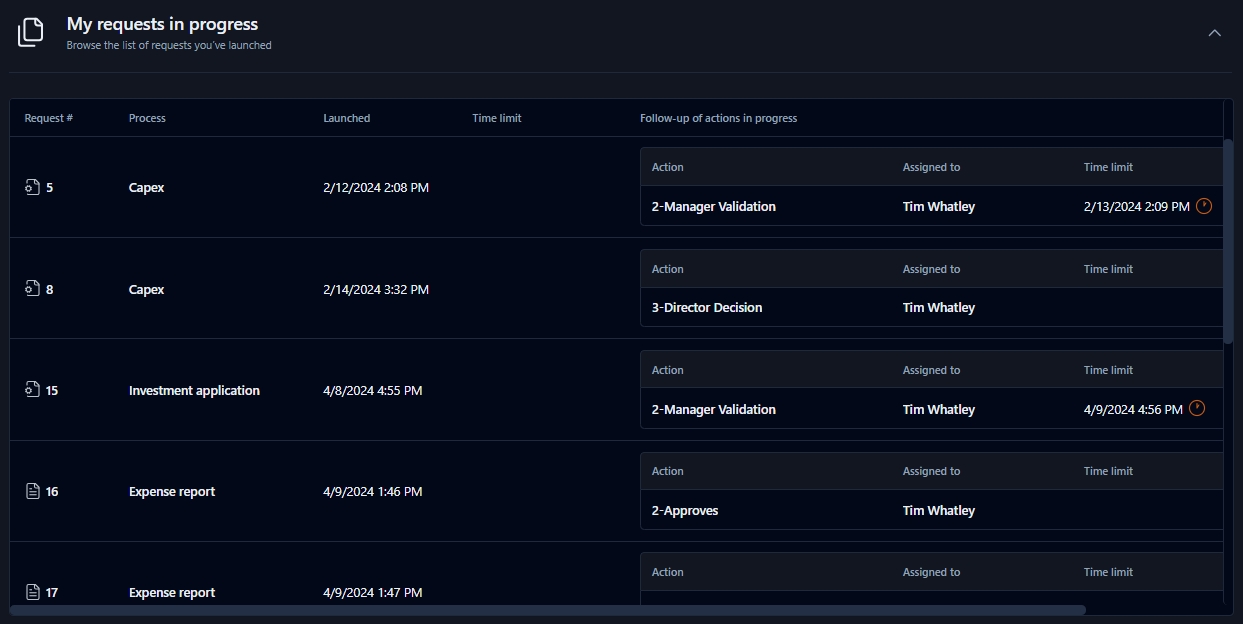Sort by the Launched column header
Image resolution: width=1243 pixels, height=624 pixels.
(346, 118)
